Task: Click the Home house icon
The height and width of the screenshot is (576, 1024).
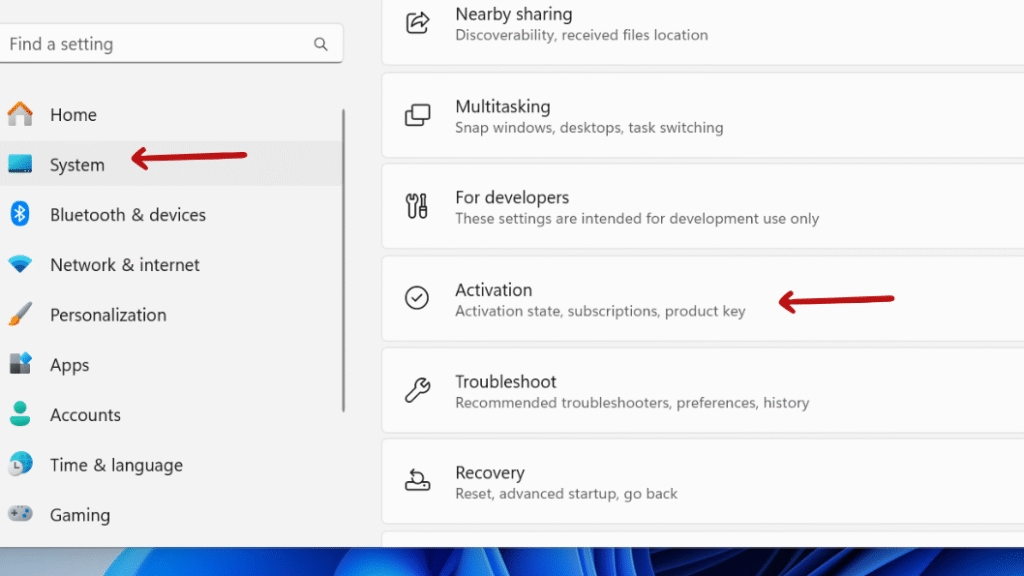Action: click(x=20, y=114)
